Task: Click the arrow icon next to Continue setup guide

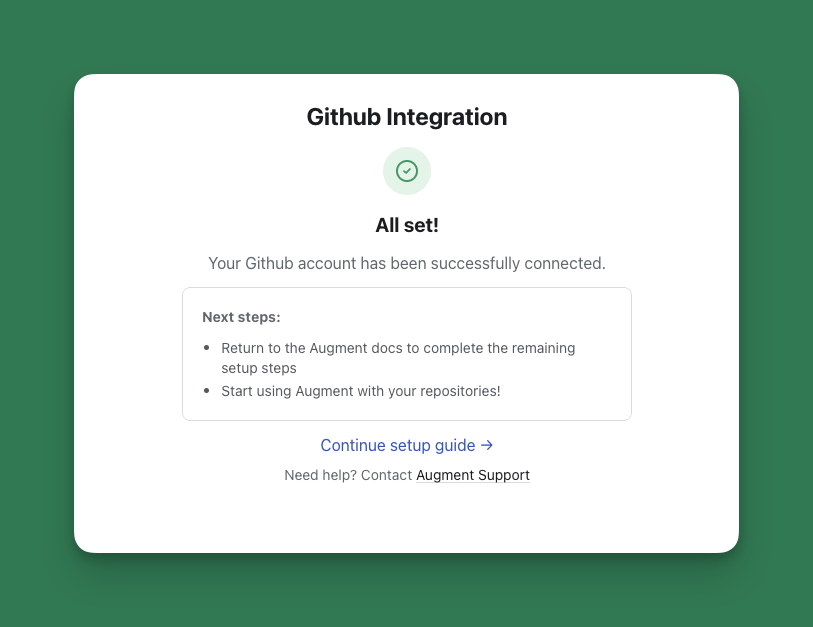Action: [487, 445]
